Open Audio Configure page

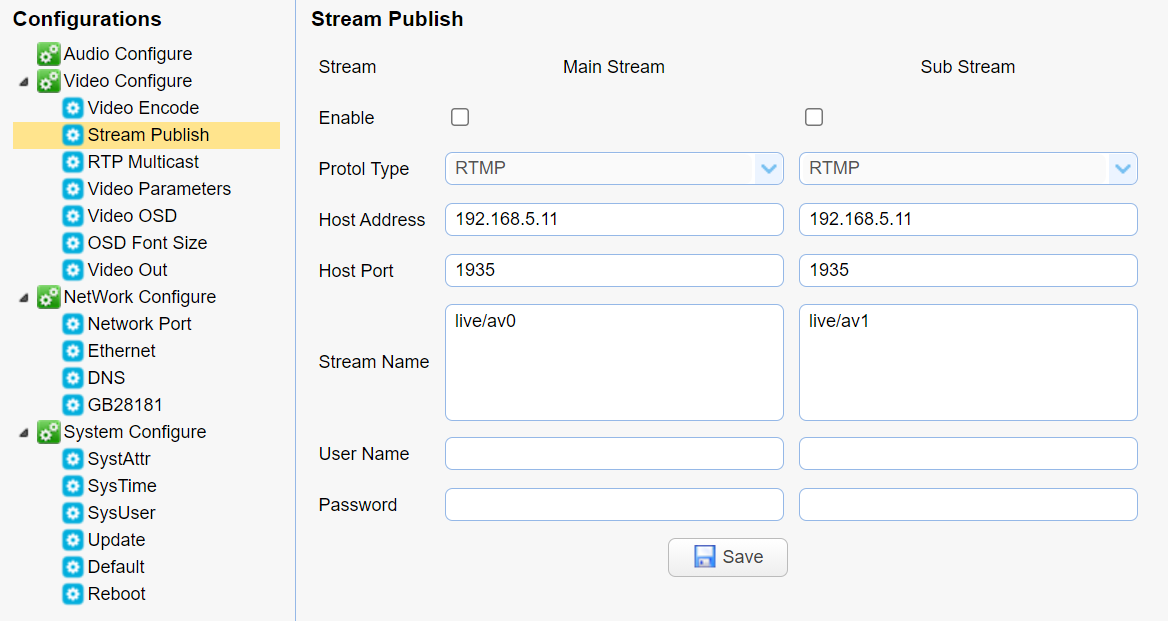pos(127,54)
